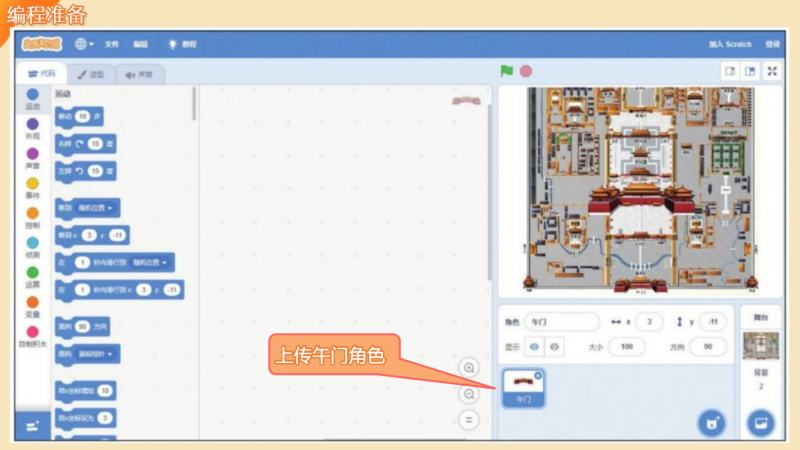Open the 编辑 (Edit) menu
Image resolution: width=800 pixels, height=450 pixels.
tap(140, 44)
